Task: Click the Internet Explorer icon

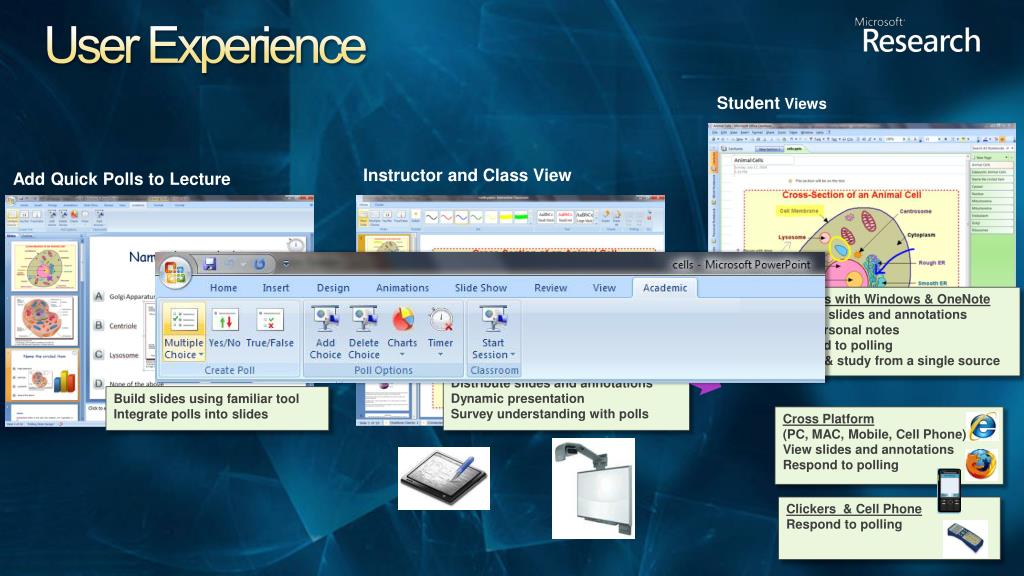Action: tap(982, 426)
